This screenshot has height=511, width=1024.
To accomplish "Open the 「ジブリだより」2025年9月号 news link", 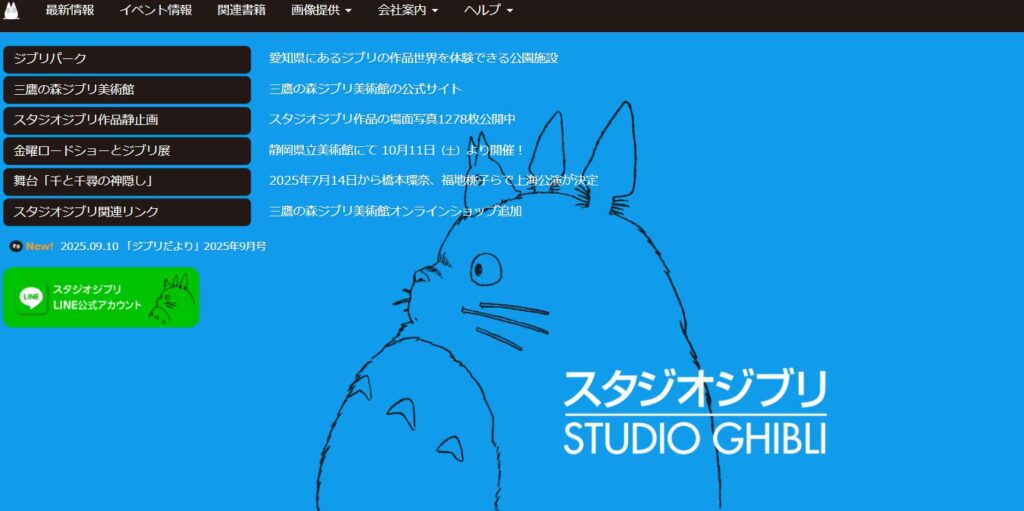I will [163, 246].
